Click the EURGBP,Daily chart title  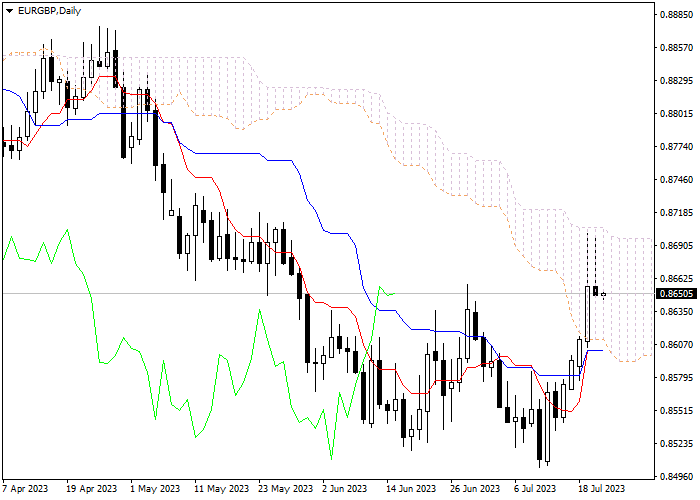pyautogui.click(x=49, y=11)
